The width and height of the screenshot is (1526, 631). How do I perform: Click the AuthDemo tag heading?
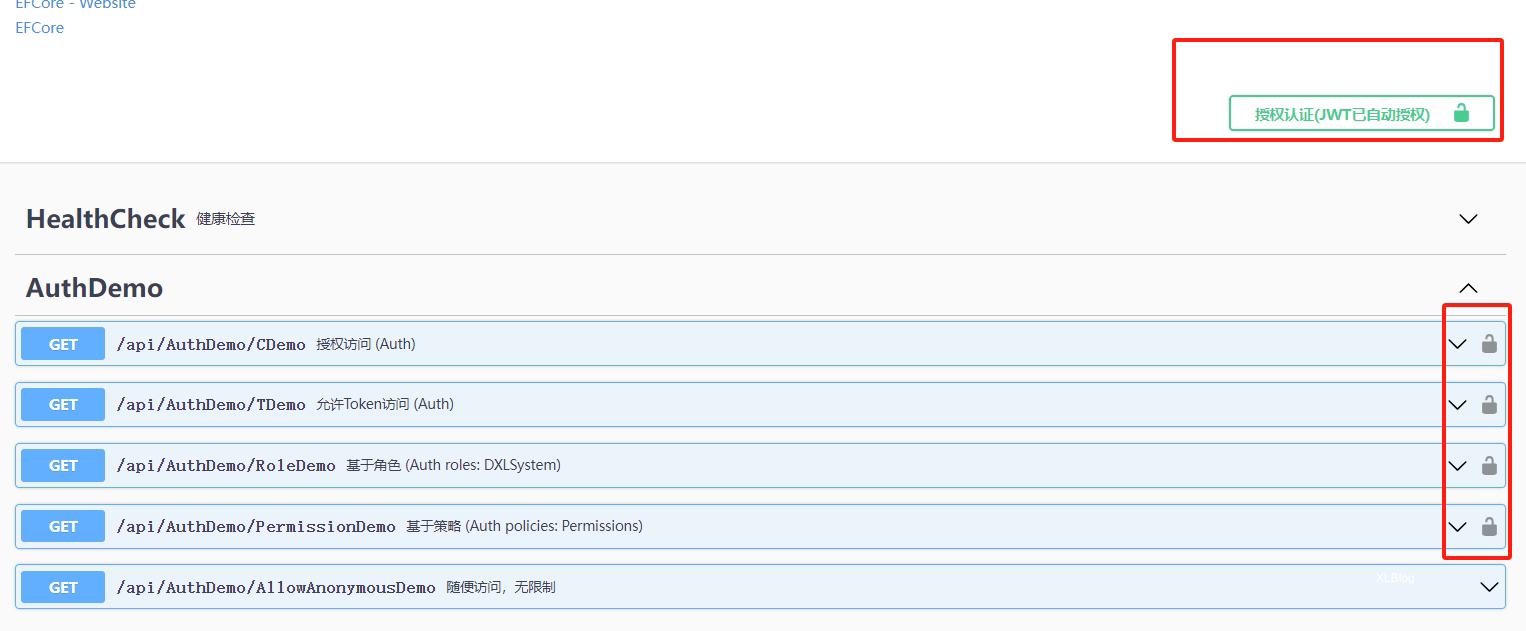pos(94,288)
